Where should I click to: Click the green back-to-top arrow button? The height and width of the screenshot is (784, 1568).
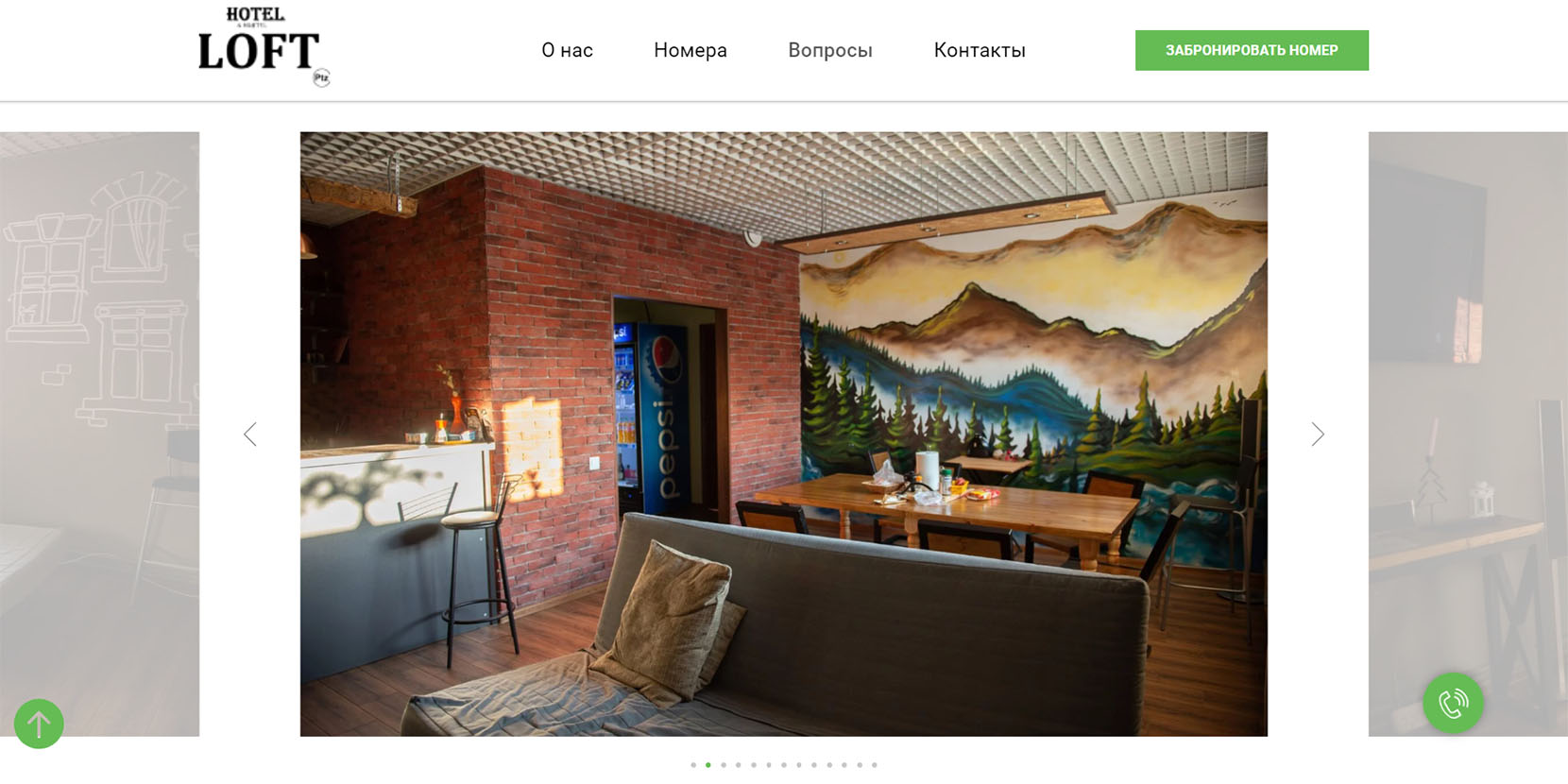[39, 724]
